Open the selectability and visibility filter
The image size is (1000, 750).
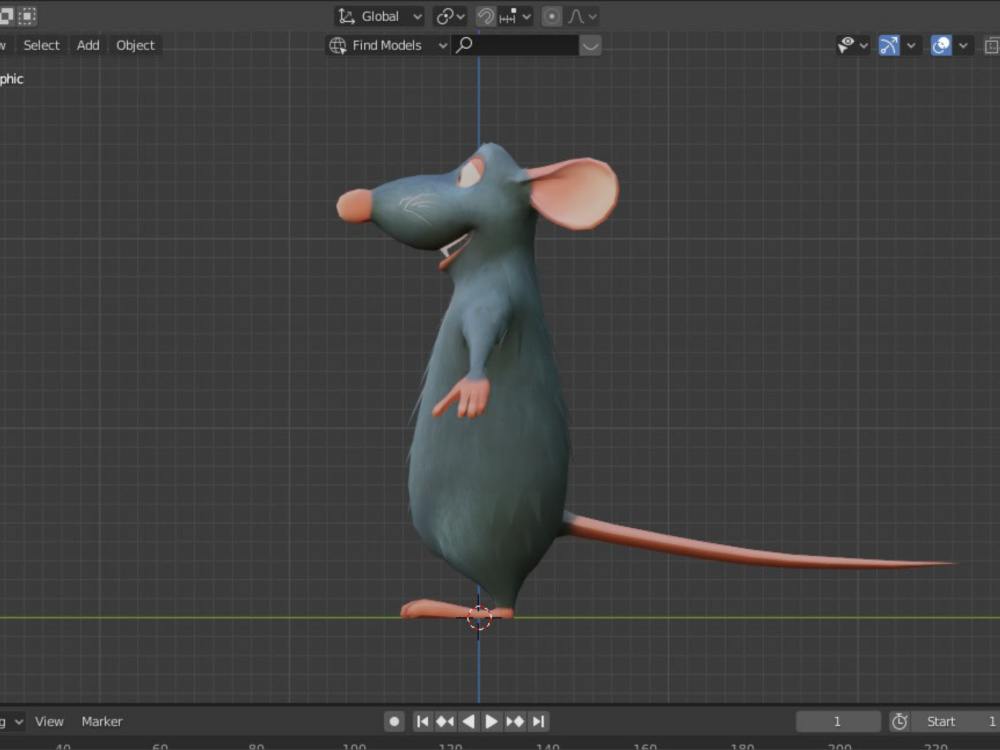(x=847, y=45)
